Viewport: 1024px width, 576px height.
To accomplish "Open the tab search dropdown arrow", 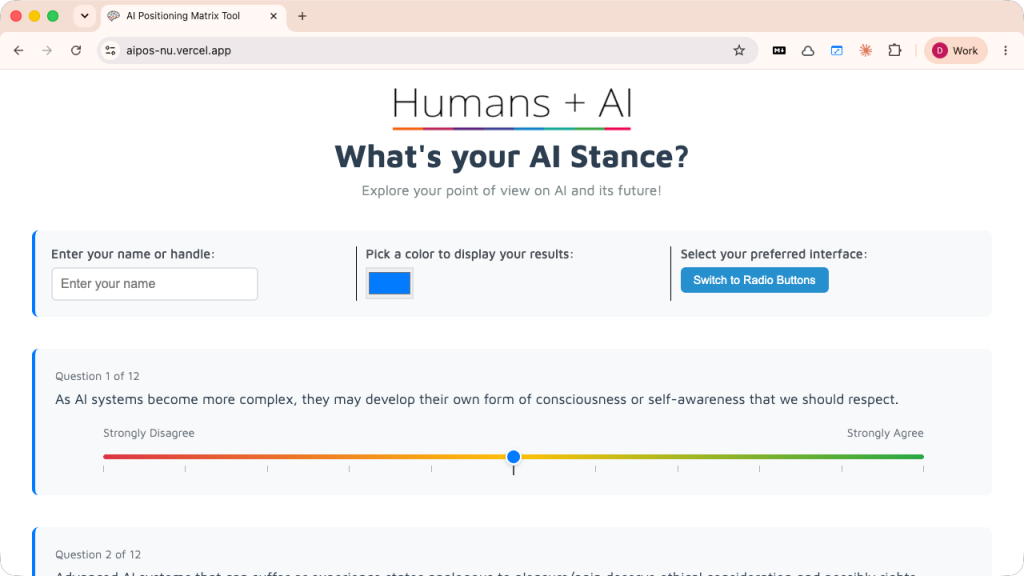I will tap(84, 16).
